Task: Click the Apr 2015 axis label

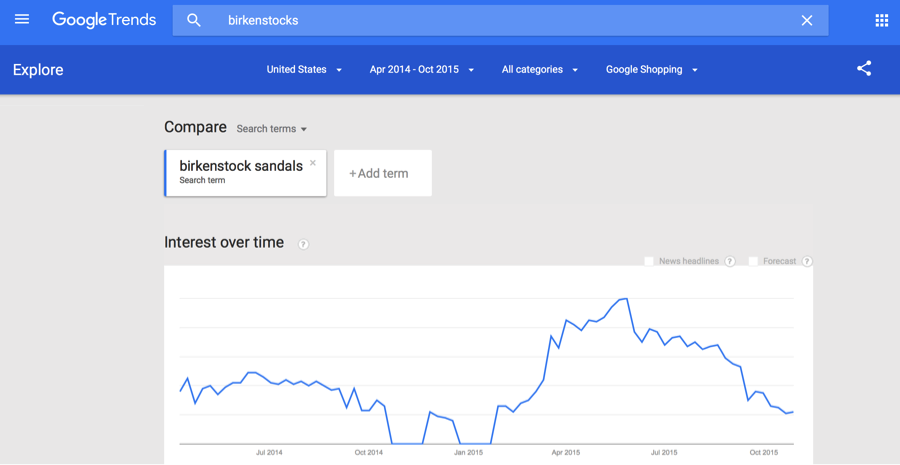Action: 567,452
